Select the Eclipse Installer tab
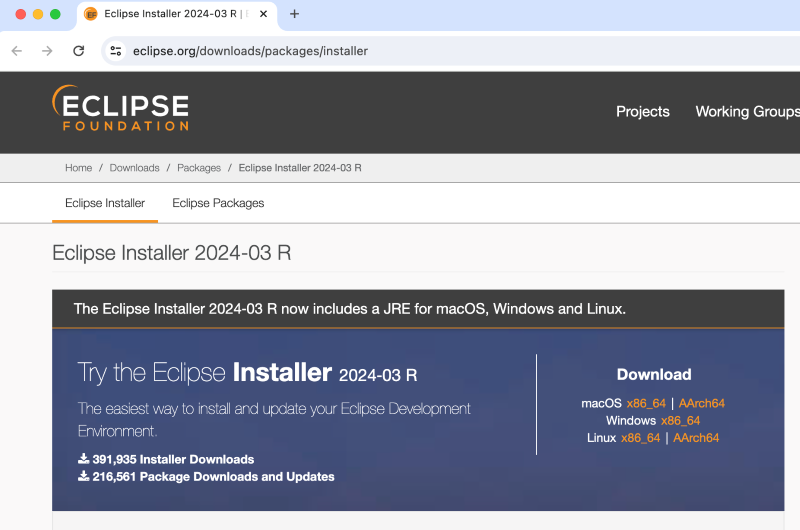 [x=105, y=203]
